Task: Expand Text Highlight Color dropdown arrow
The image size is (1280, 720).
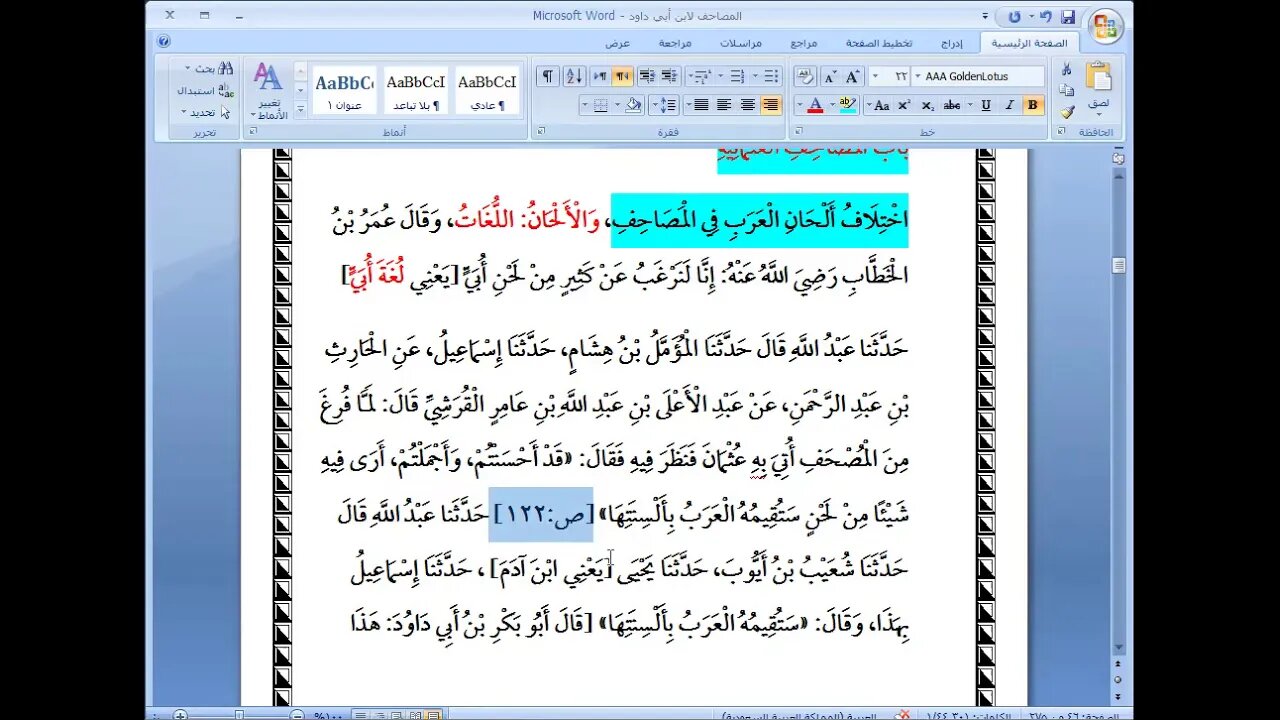Action: tap(833, 105)
